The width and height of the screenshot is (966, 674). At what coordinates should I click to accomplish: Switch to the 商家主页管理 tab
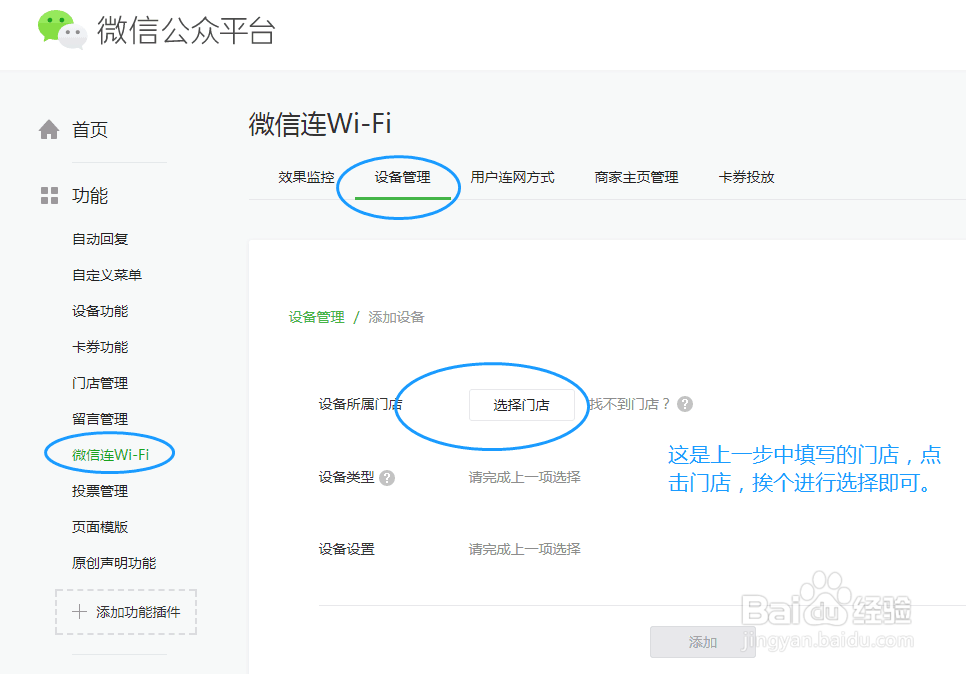click(636, 177)
